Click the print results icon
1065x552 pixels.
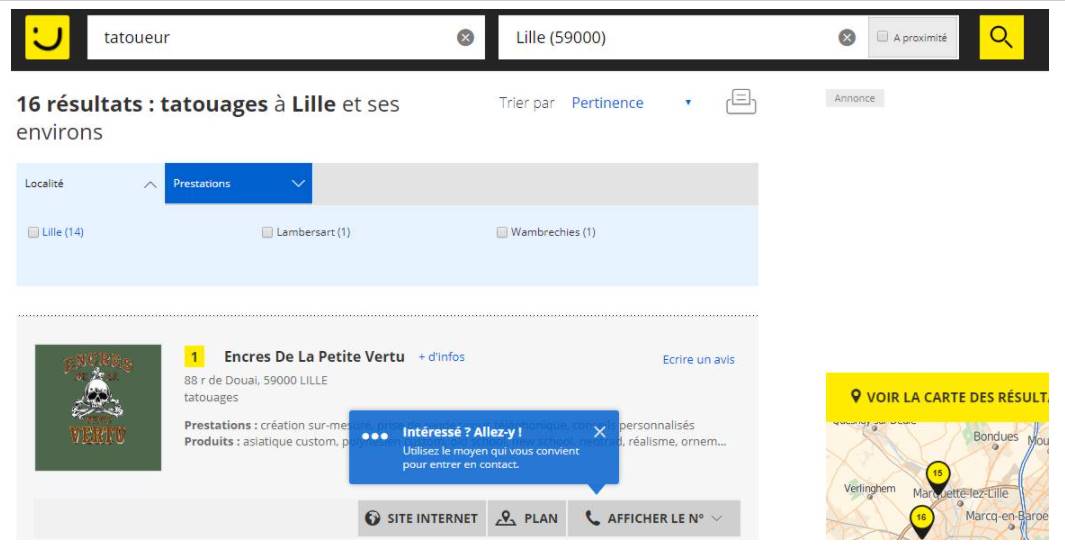[740, 102]
